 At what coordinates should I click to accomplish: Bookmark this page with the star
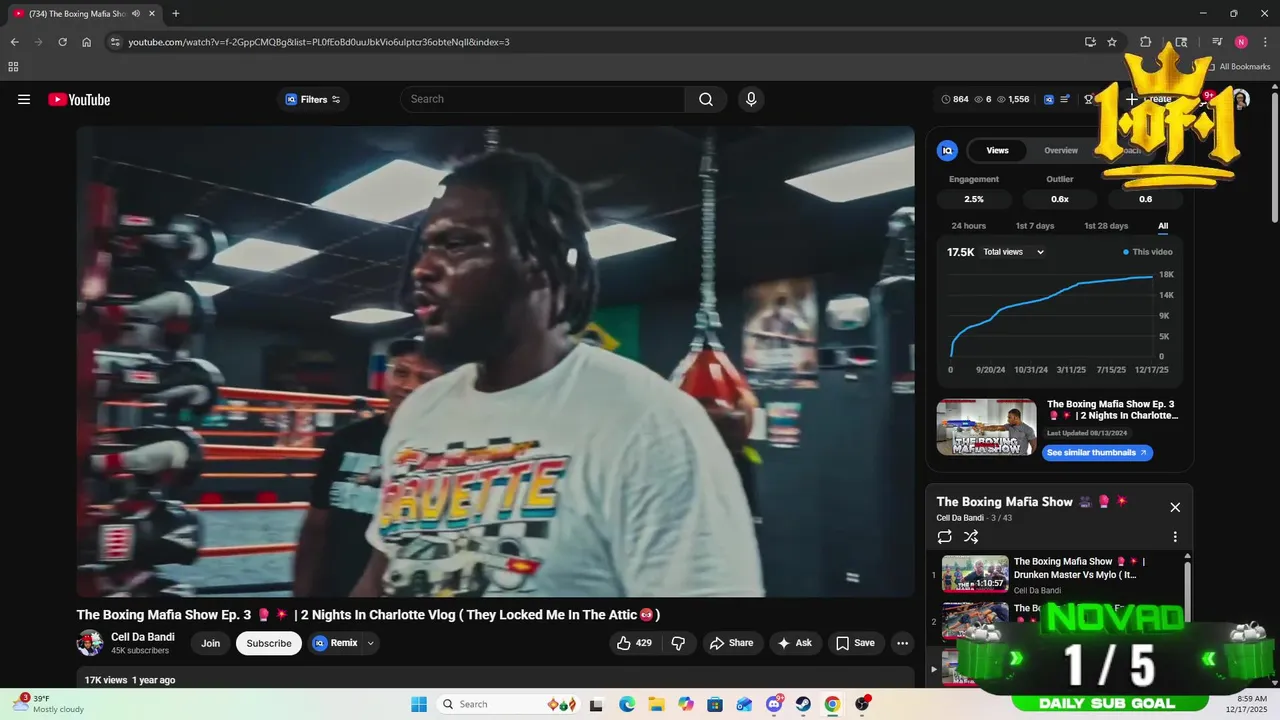coord(1112,42)
